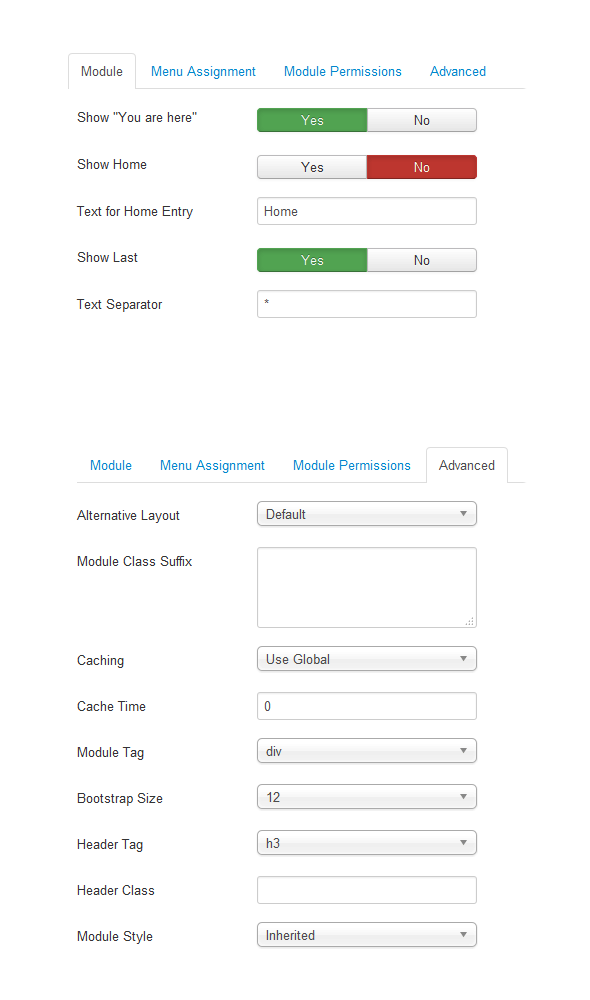
Task: Click the Text for Home Entry field
Action: (367, 211)
